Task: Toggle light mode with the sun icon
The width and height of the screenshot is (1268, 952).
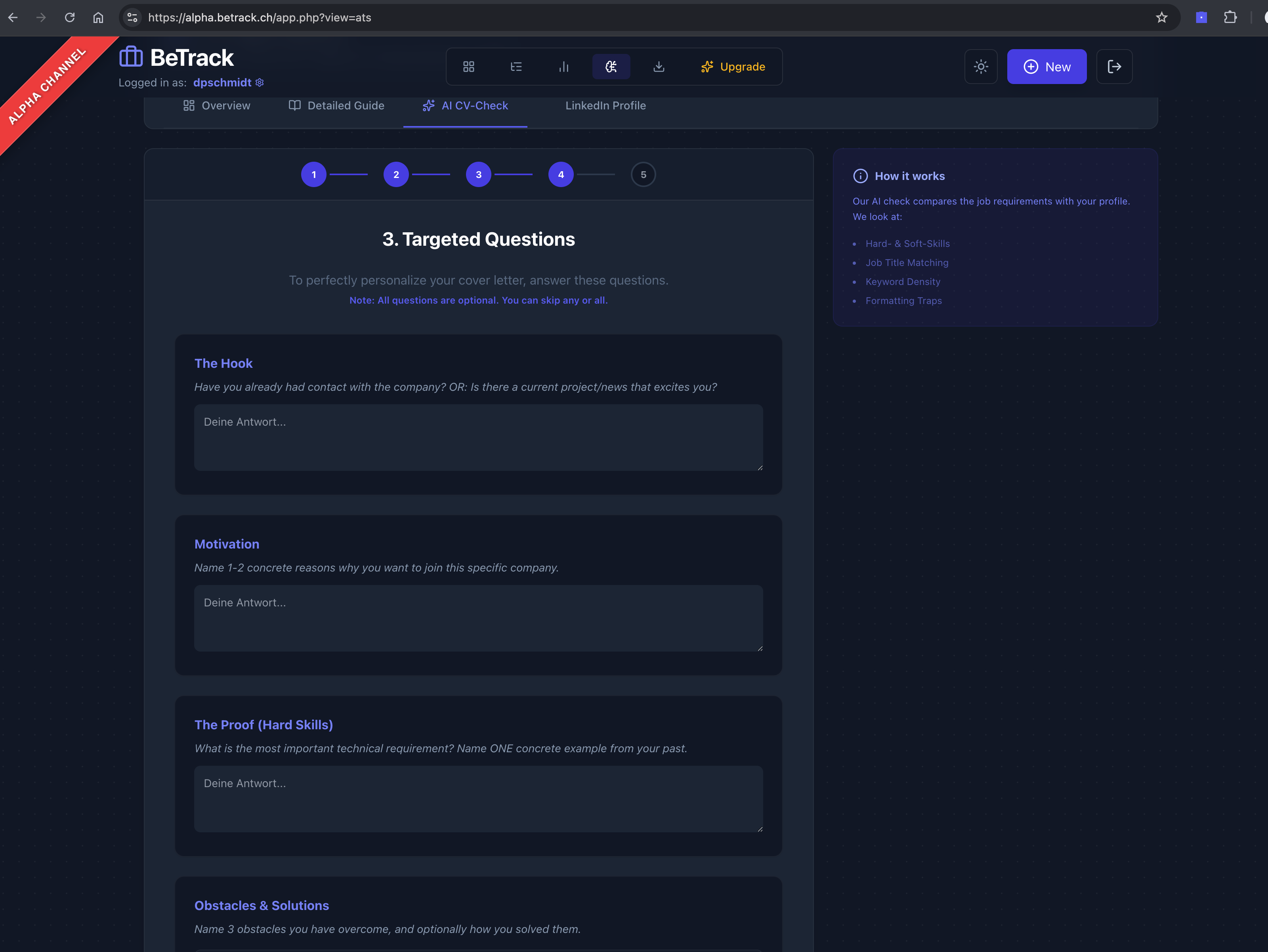Action: [981, 66]
